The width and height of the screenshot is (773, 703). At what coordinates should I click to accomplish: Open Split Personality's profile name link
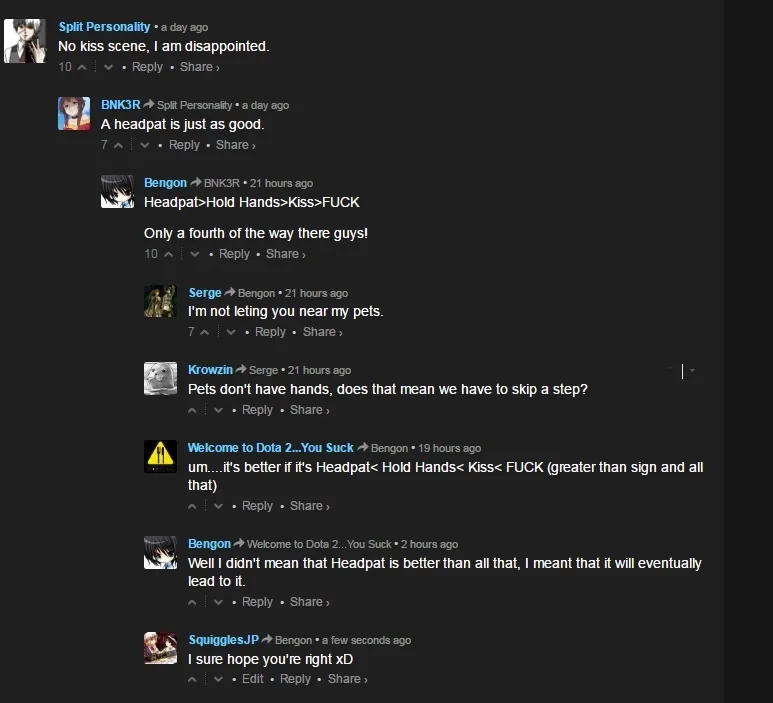pos(105,27)
